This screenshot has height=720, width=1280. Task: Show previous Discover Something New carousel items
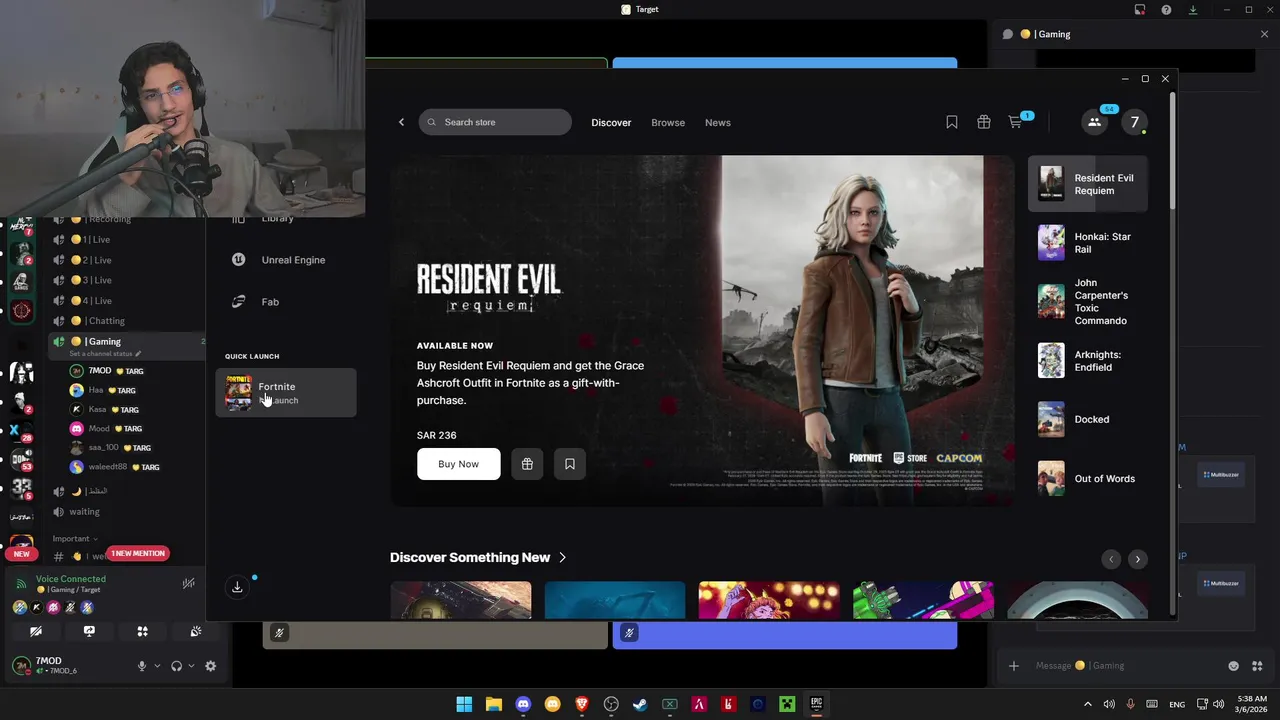point(1111,559)
